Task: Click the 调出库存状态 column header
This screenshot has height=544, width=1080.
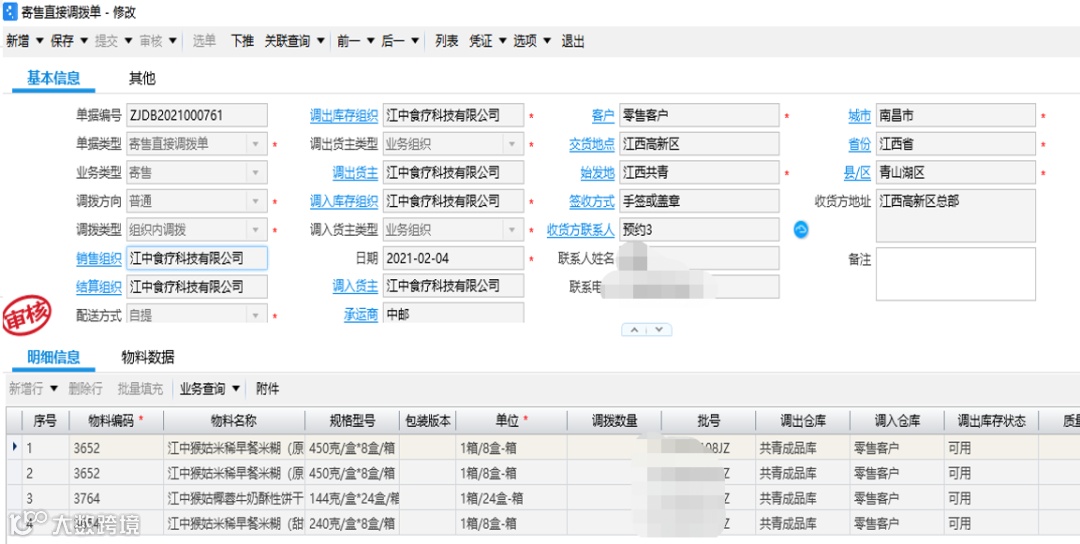Action: click(991, 421)
